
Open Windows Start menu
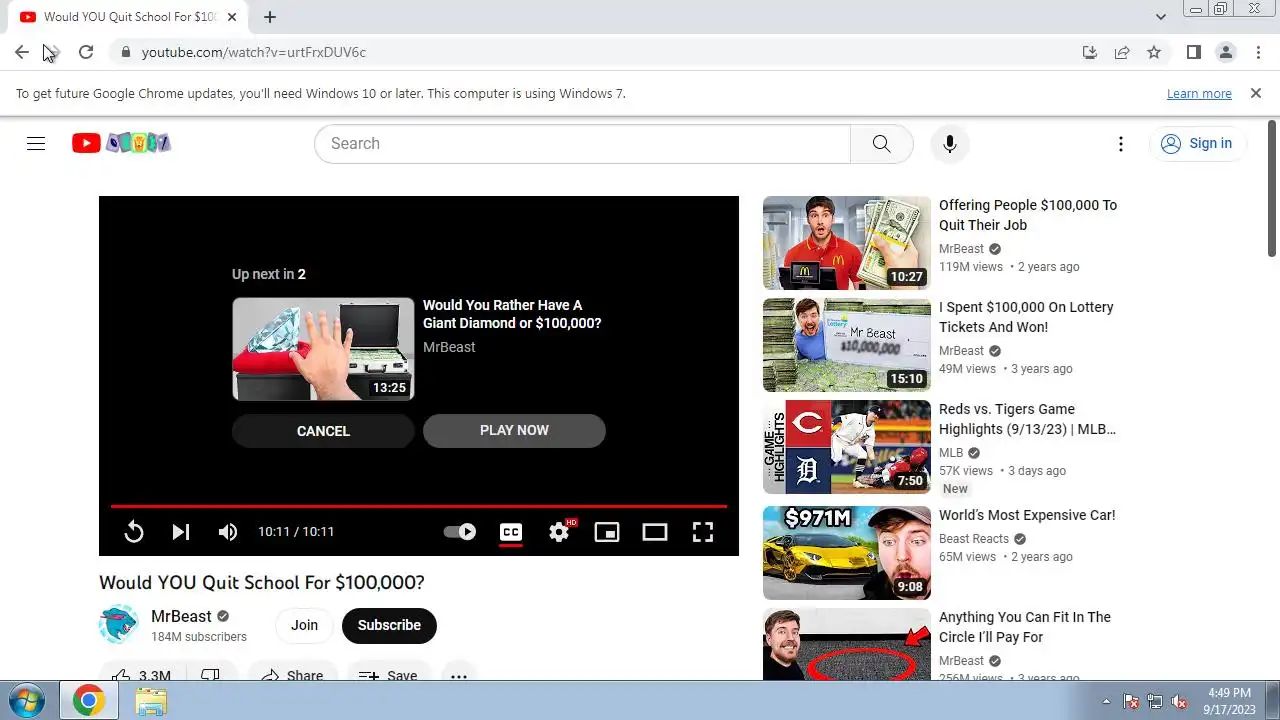tap(27, 700)
